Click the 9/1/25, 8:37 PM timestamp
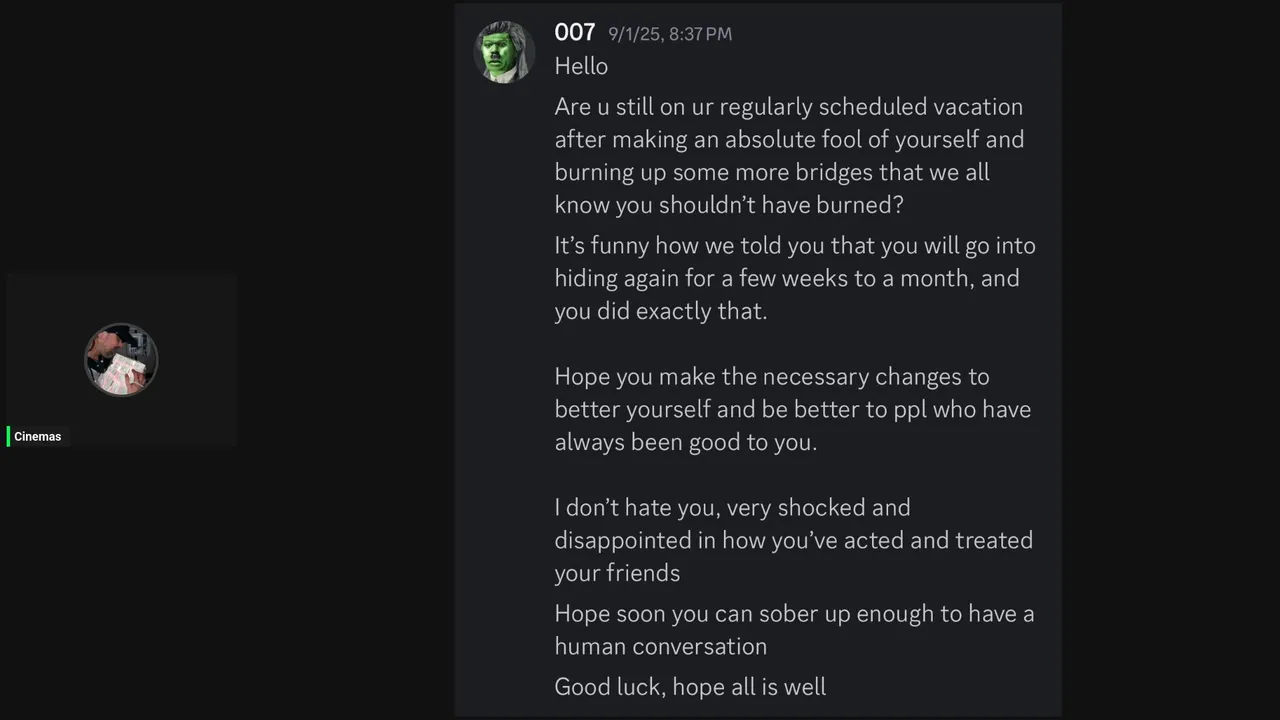 [670, 34]
